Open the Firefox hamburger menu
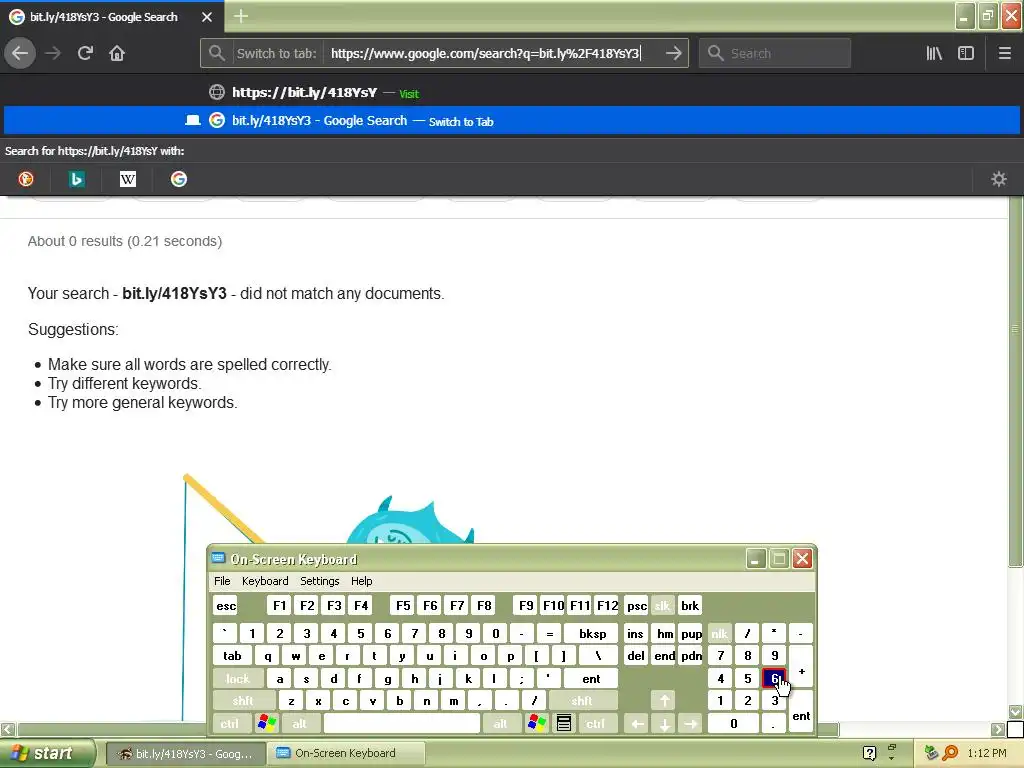 [x=1004, y=53]
